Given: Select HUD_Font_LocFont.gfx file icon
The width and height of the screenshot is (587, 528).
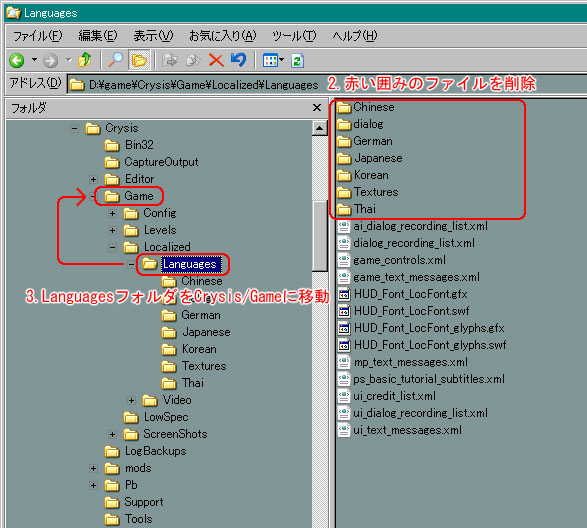Looking at the screenshot, I should click(344, 294).
